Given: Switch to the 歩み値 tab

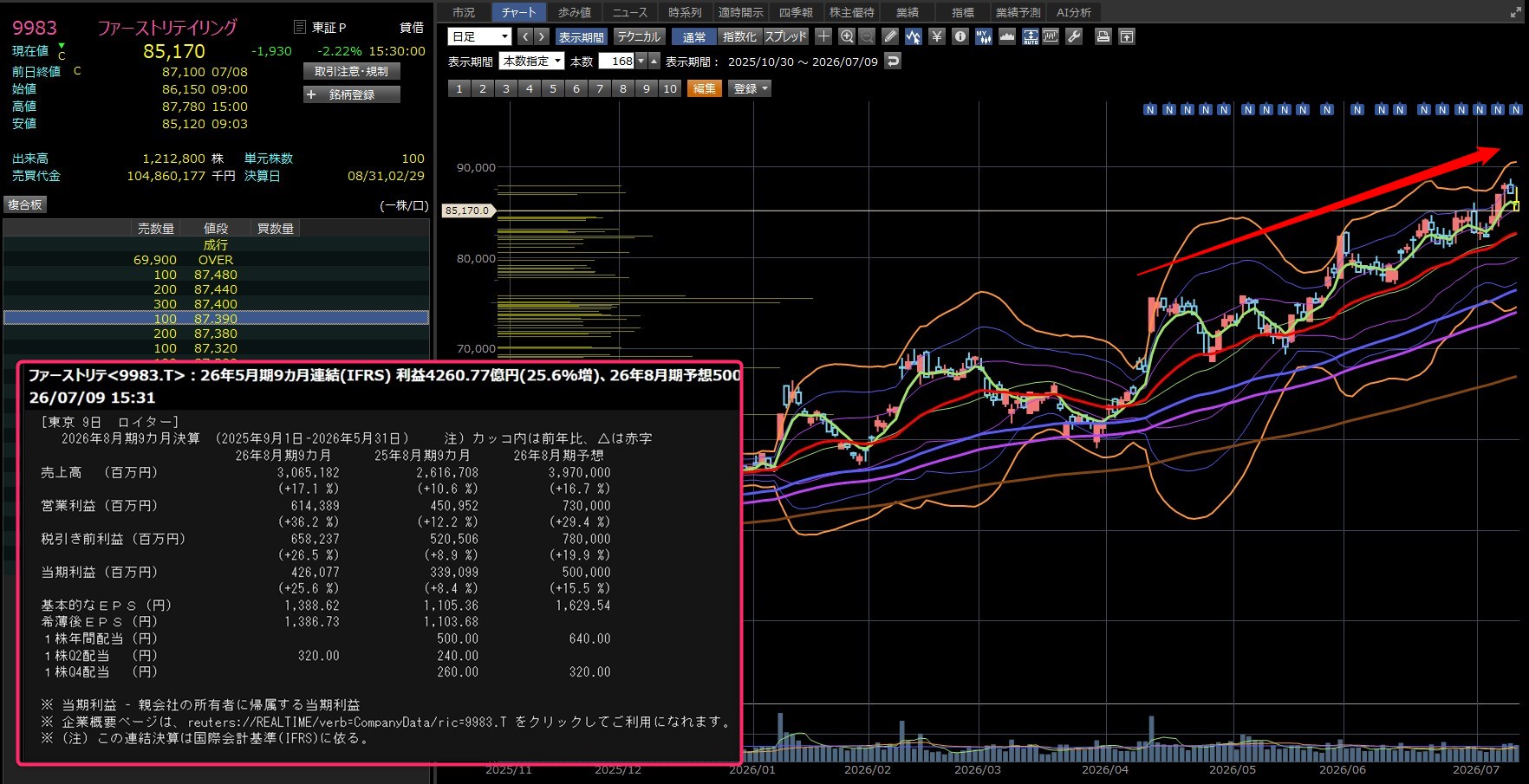Looking at the screenshot, I should click(575, 12).
